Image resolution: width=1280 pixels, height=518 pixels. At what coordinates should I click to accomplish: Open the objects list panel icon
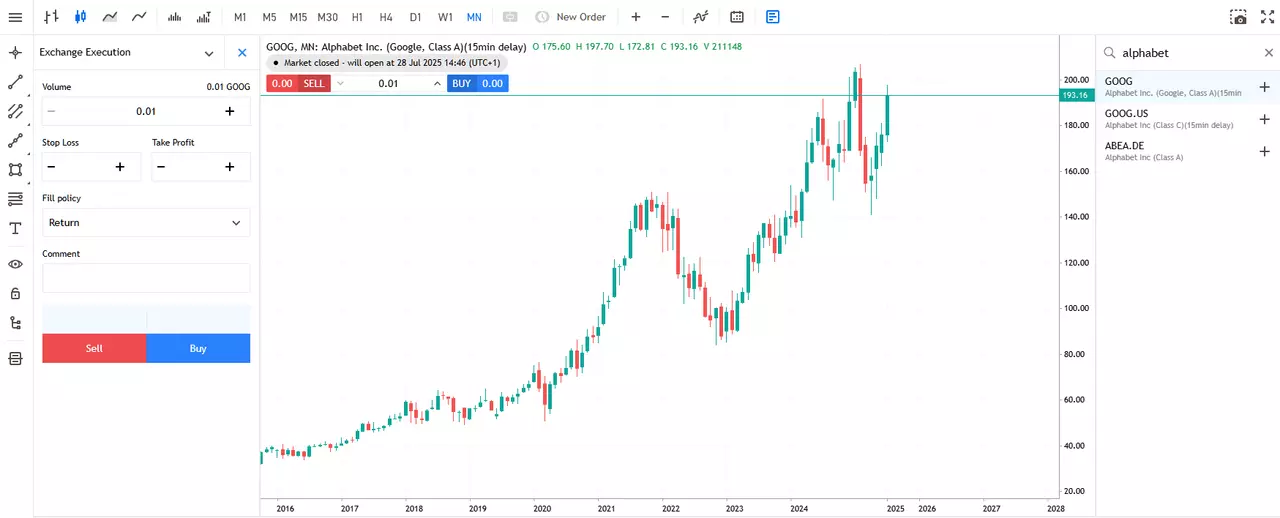point(15,359)
